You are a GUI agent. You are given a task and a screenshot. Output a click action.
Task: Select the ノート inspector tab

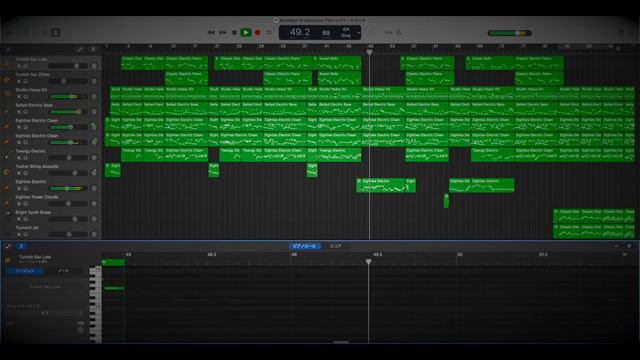(x=63, y=271)
